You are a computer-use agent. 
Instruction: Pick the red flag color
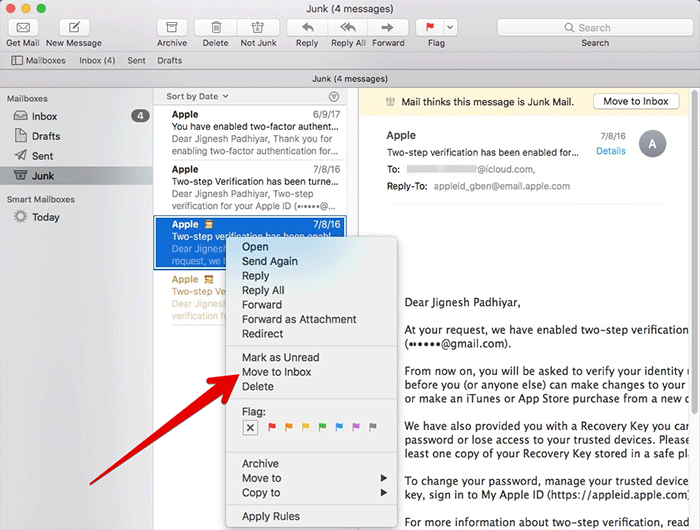click(272, 427)
